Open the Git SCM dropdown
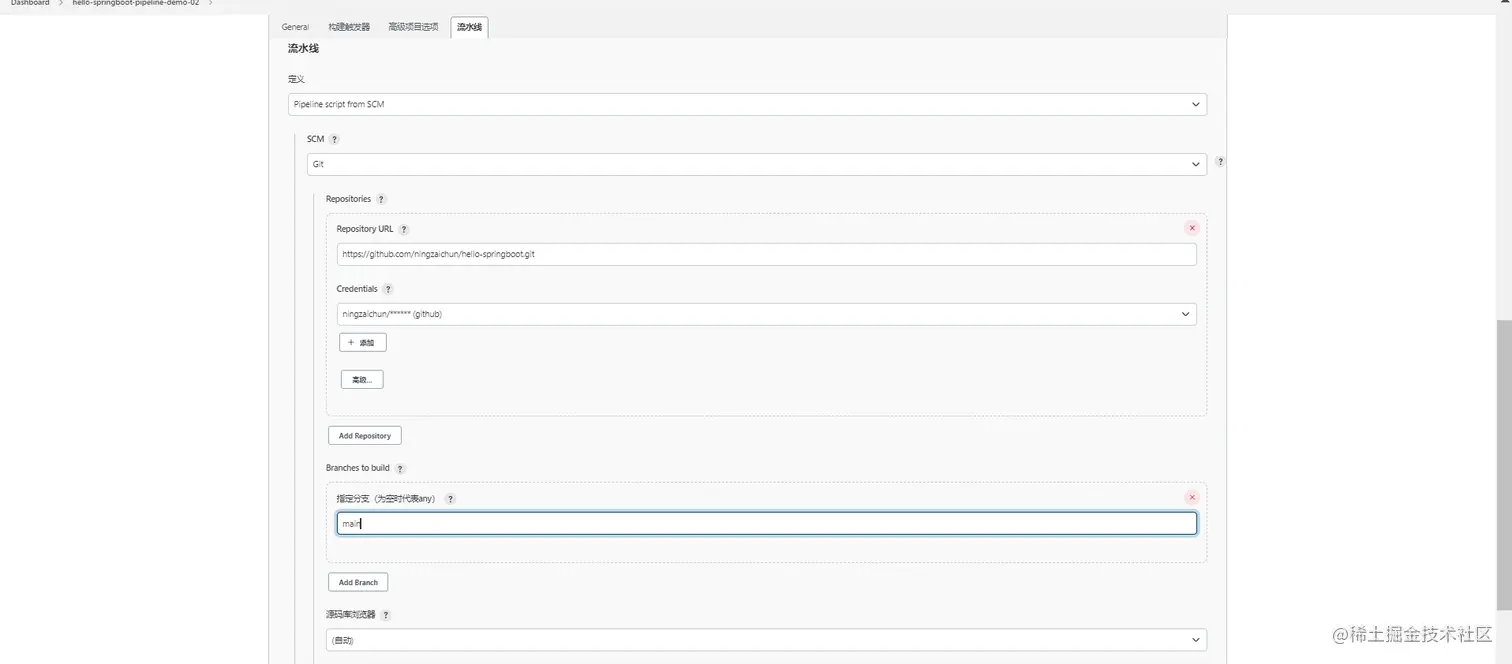Screen dimensions: 1512x664 click(757, 164)
